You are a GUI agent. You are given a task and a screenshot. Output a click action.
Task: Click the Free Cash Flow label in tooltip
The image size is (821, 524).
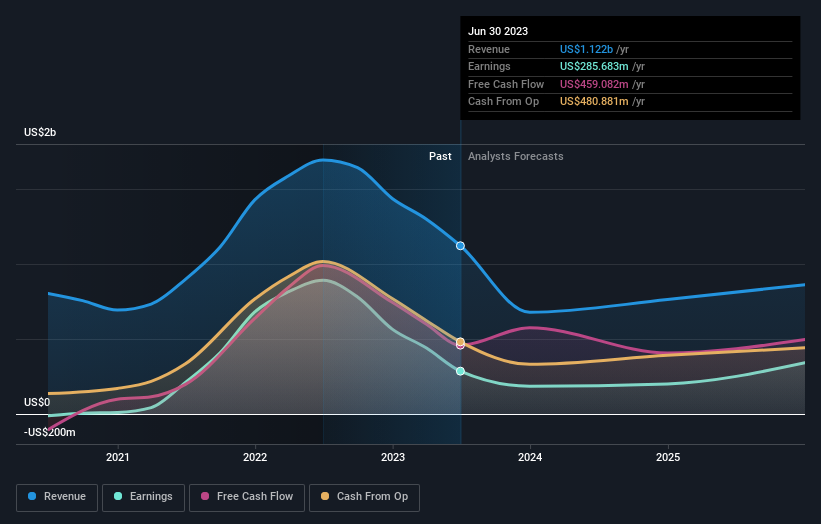click(506, 84)
